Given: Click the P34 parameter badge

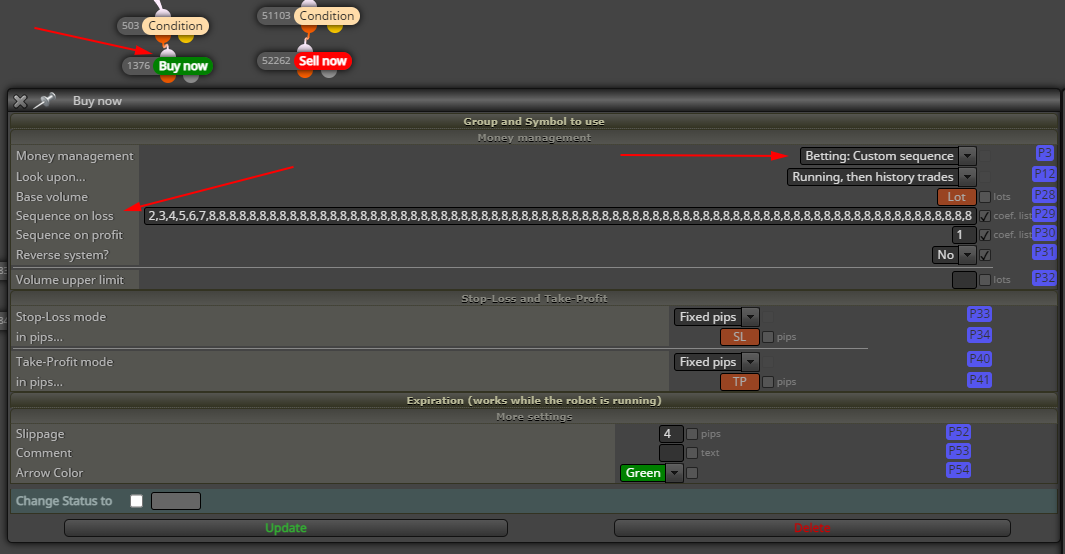Looking at the screenshot, I should (979, 335).
